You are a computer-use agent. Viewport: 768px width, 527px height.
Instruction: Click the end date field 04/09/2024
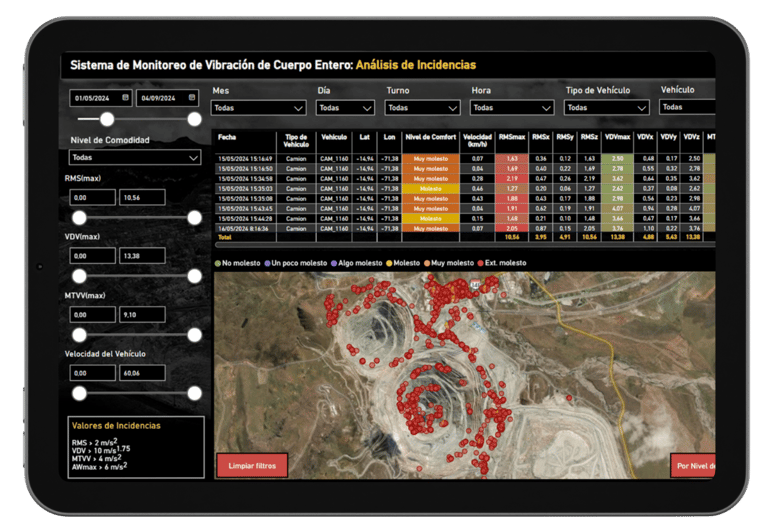pos(168,98)
